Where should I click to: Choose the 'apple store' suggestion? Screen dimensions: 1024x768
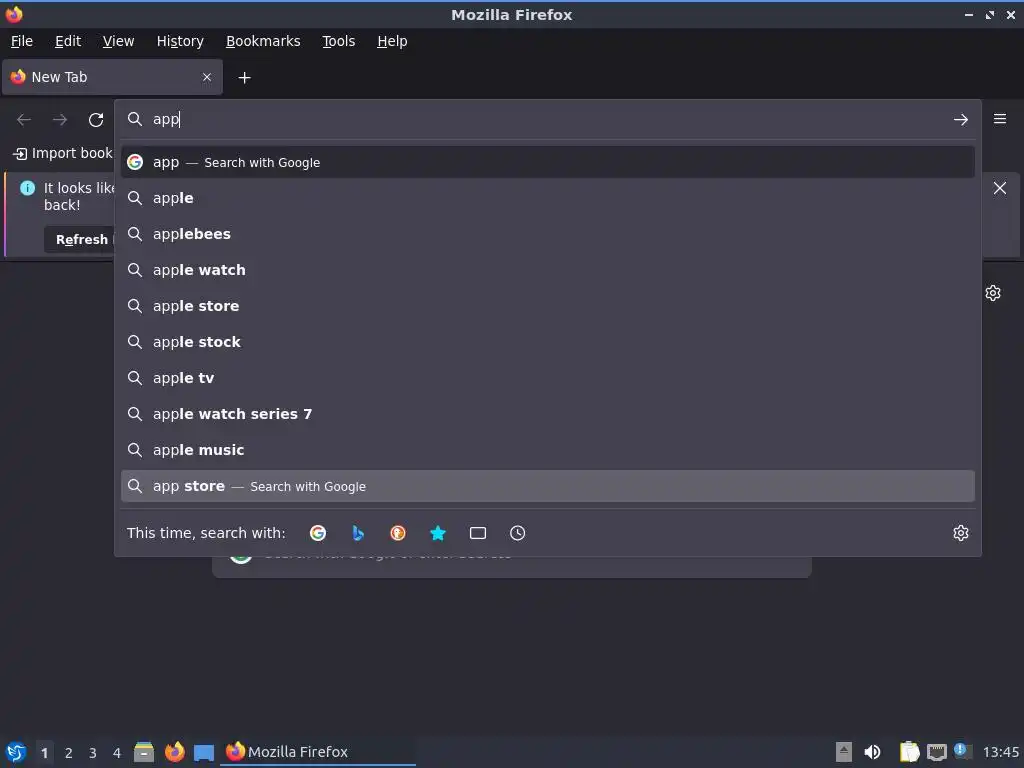[x=547, y=306]
